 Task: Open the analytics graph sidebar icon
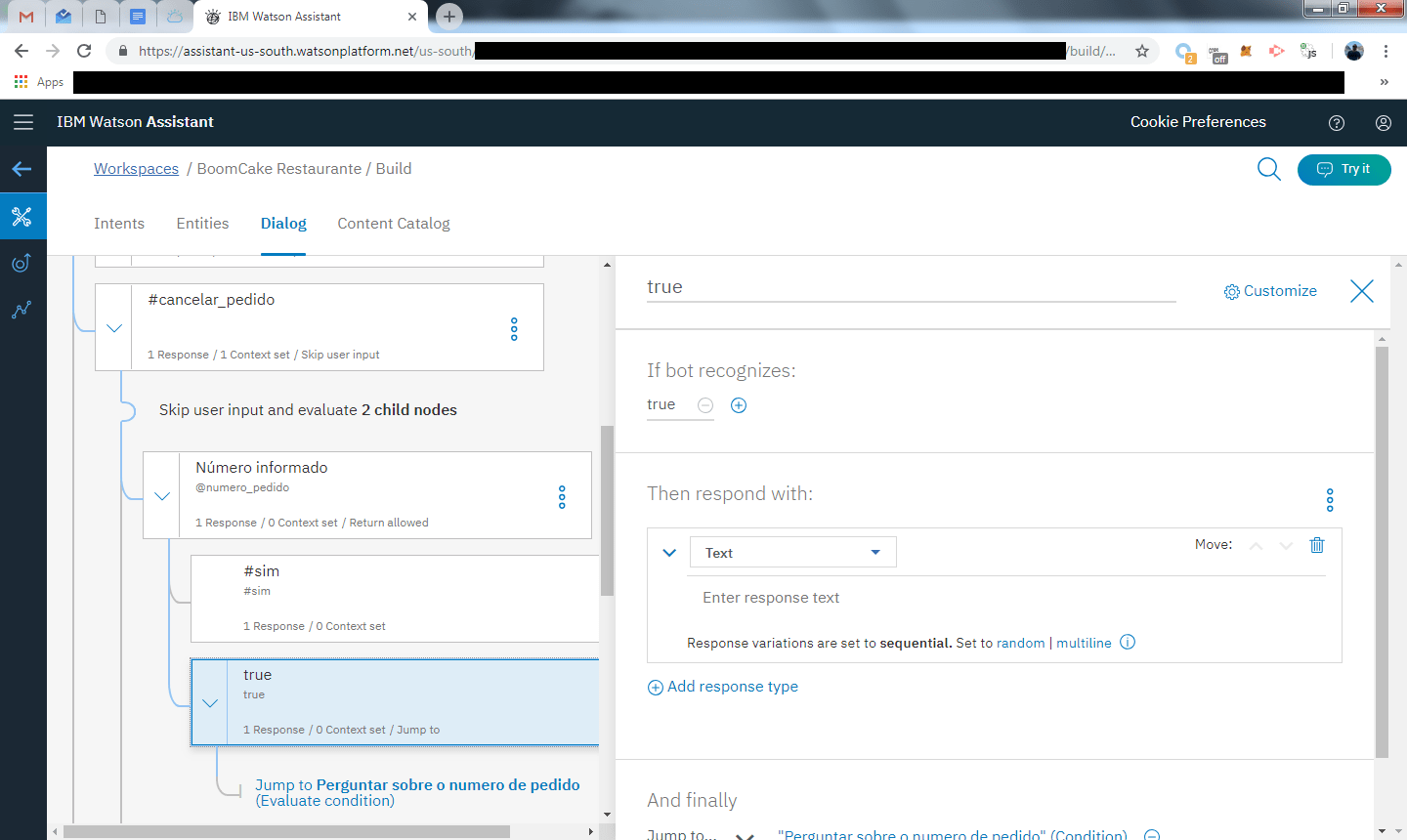[x=21, y=311]
